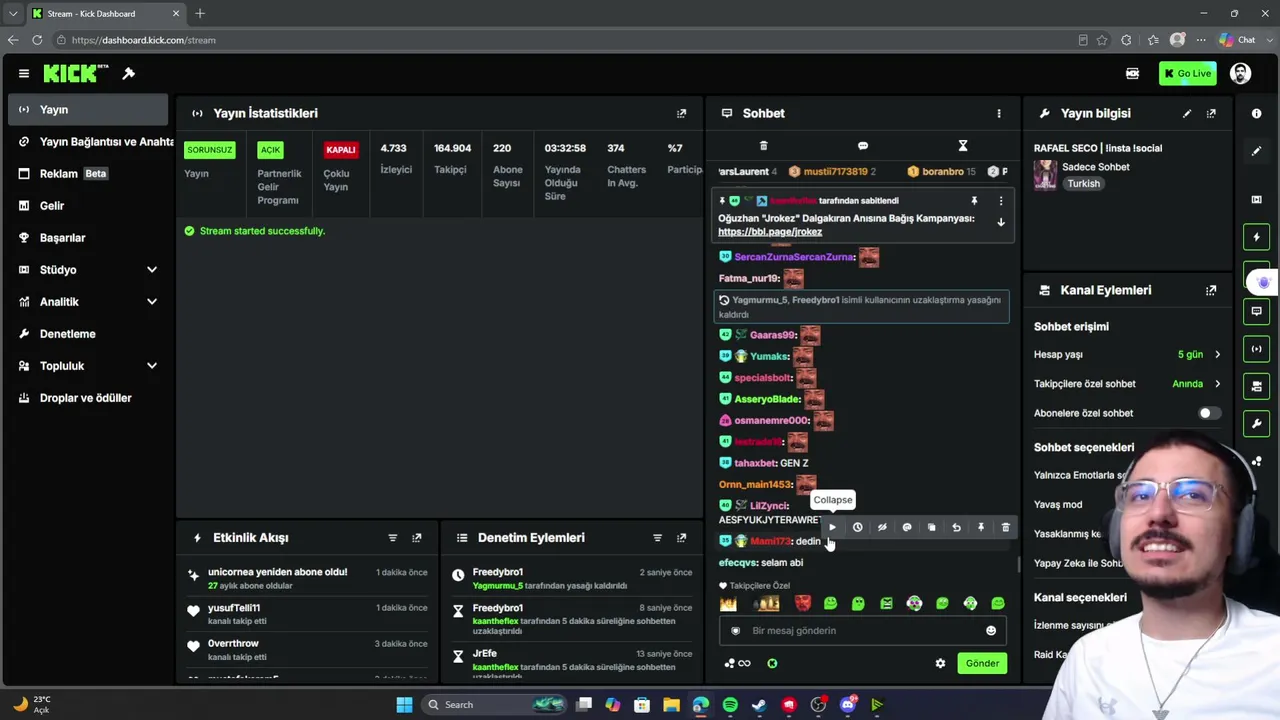Image resolution: width=1280 pixels, height=720 pixels.
Task: Click the green Kick emote icon below chat
Action: [772, 663]
